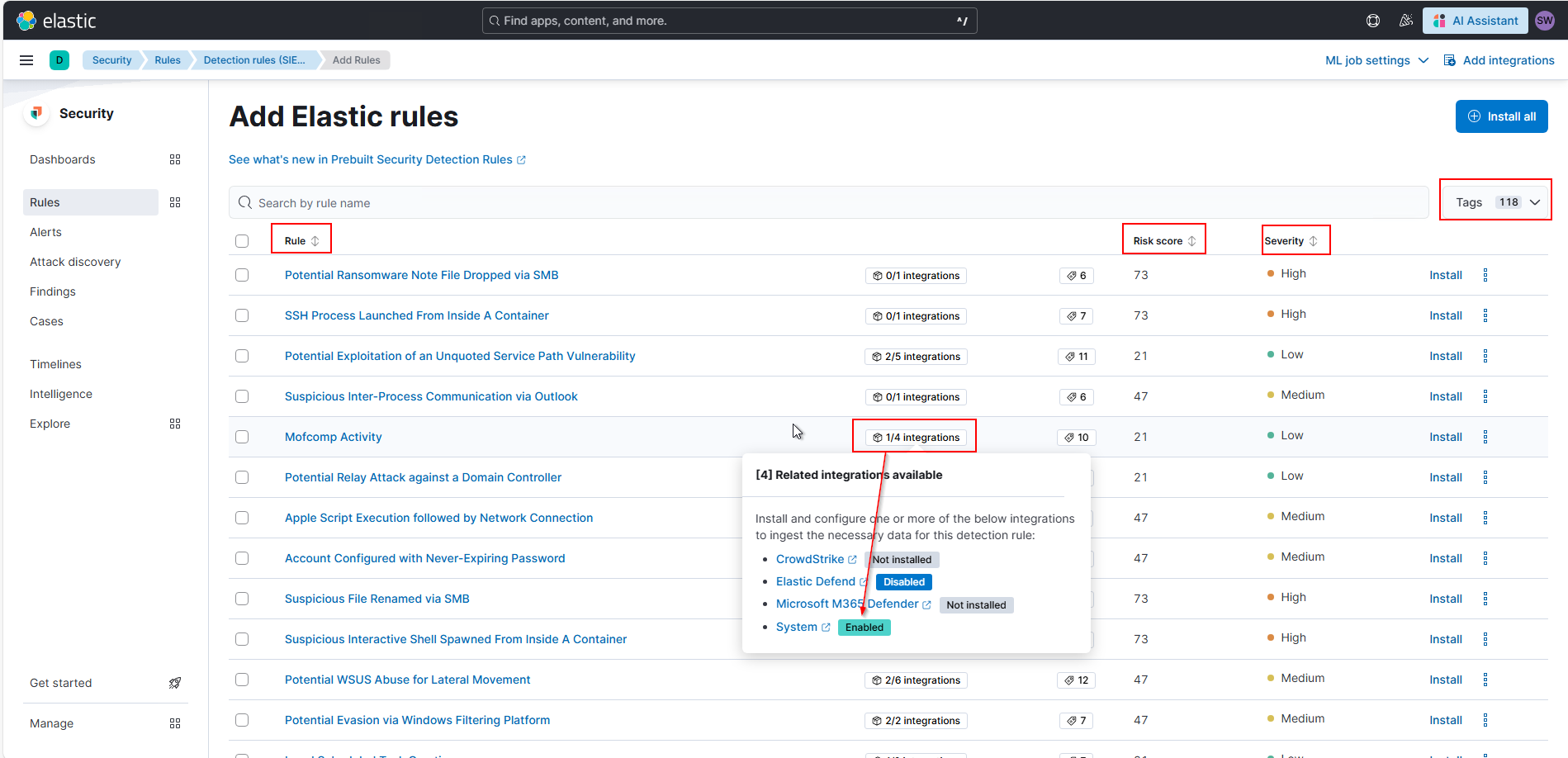Open row actions for Potential Ransomware Note rule

pos(1485,275)
